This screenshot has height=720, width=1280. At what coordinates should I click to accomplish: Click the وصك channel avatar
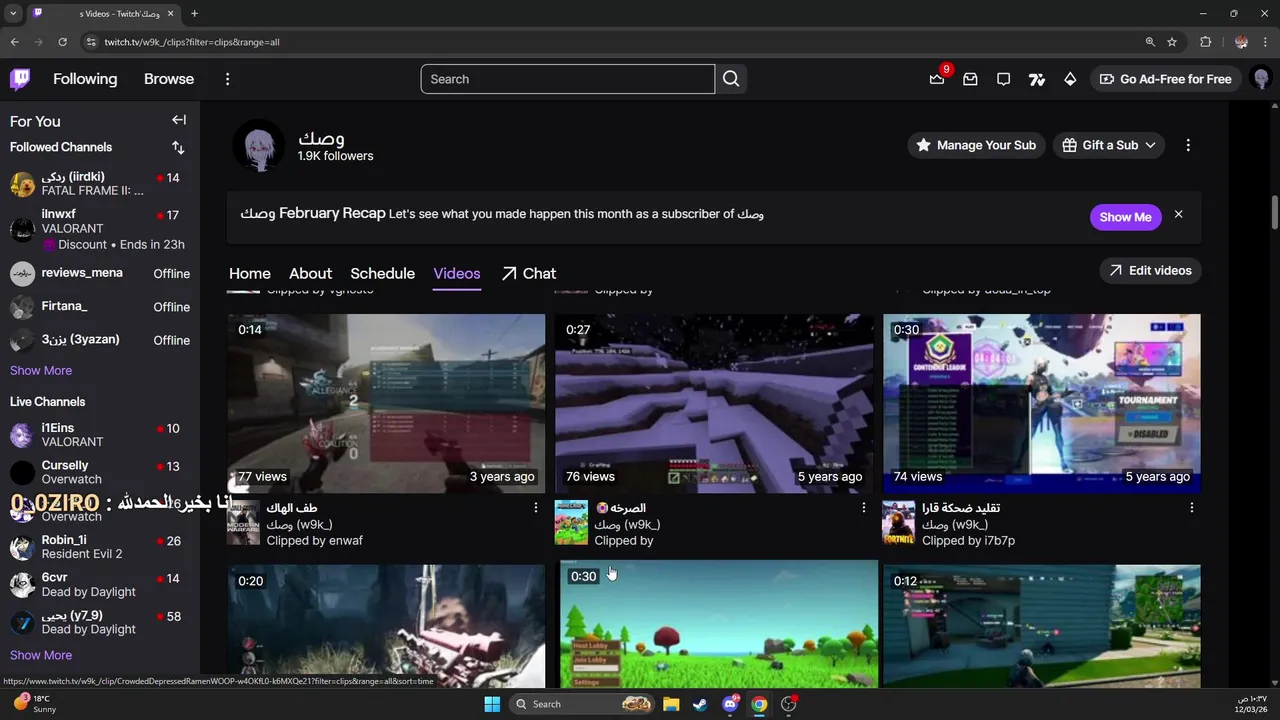(259, 146)
